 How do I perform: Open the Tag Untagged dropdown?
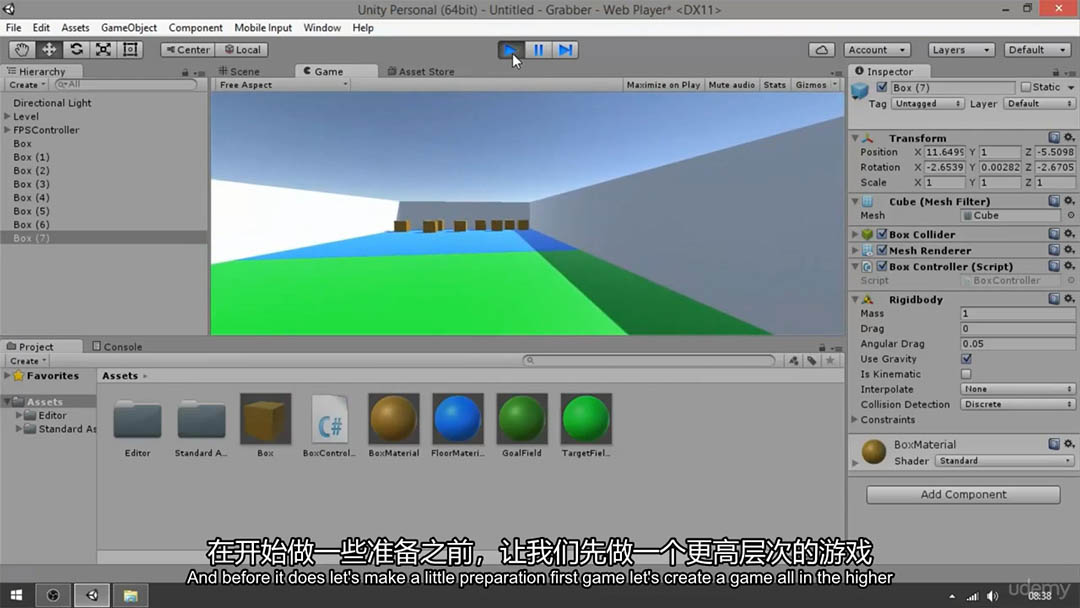click(x=928, y=103)
